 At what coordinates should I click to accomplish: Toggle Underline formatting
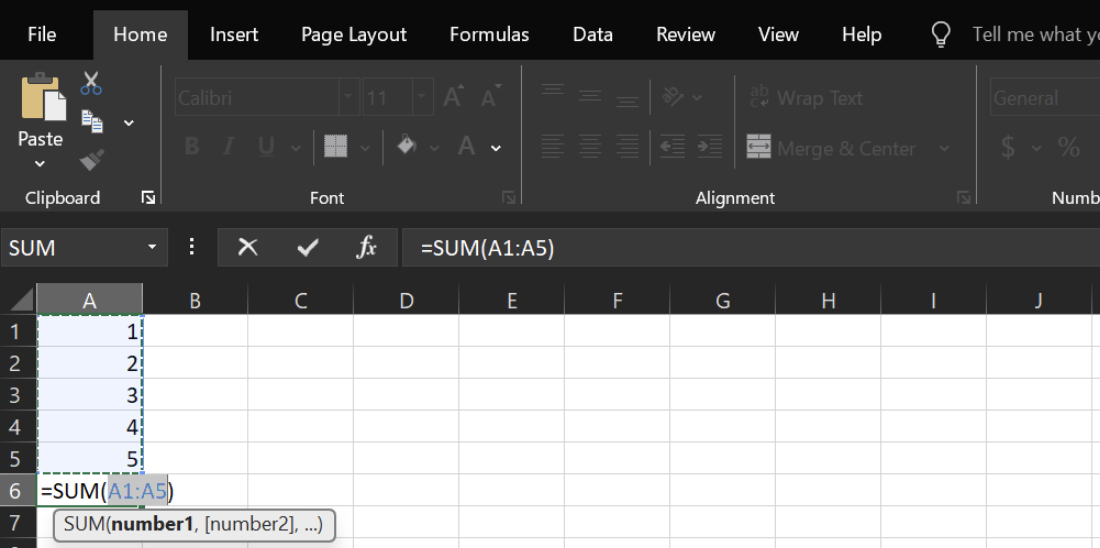click(266, 147)
